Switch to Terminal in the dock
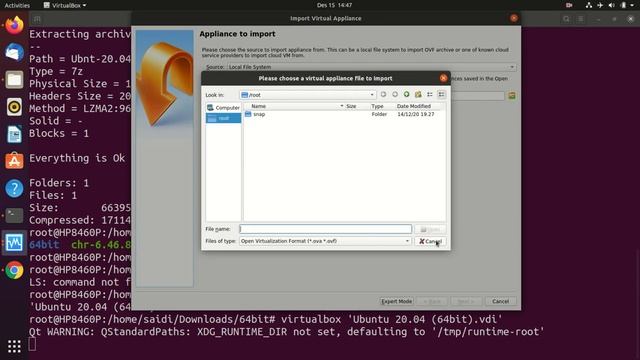 [14, 216]
